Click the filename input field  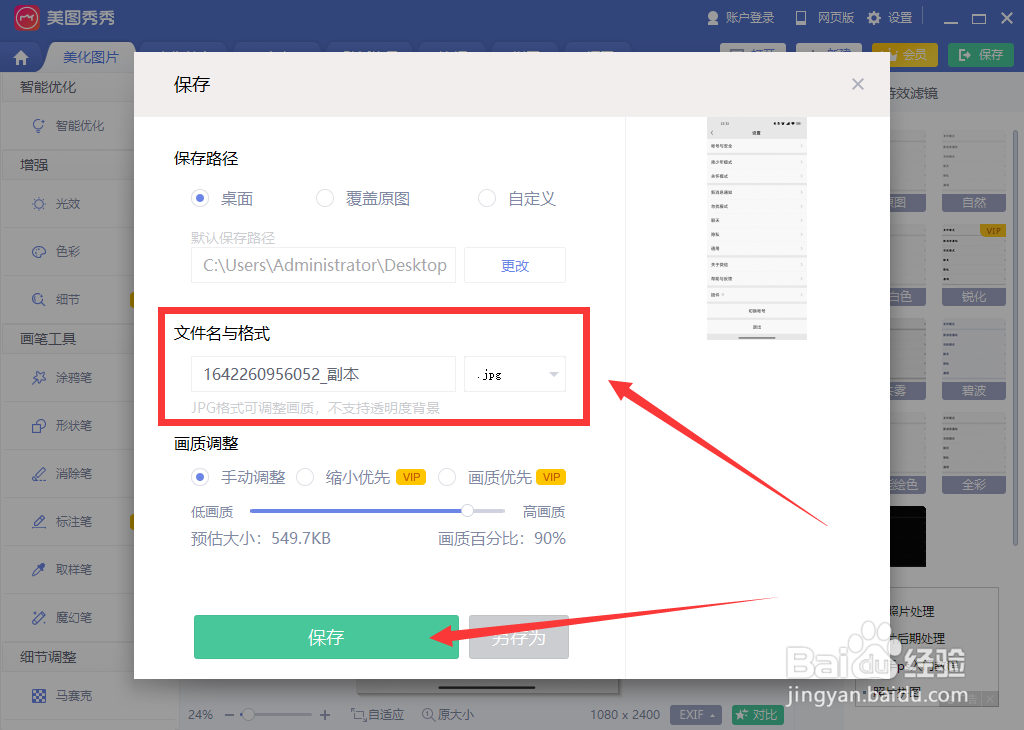[322, 374]
